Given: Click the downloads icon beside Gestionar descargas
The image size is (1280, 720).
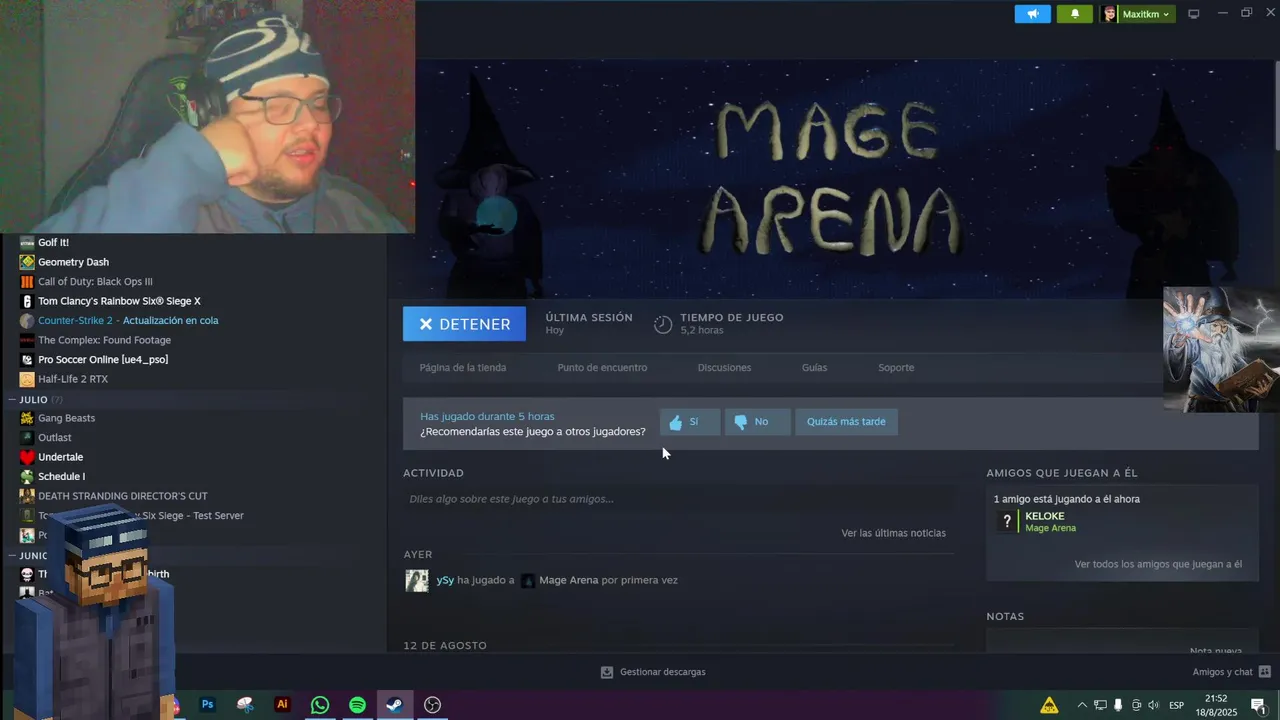Looking at the screenshot, I should [606, 672].
